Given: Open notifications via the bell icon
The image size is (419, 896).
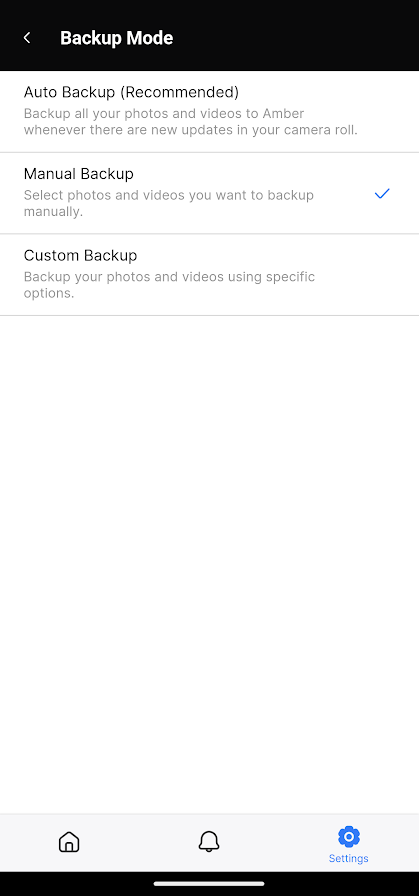Looking at the screenshot, I should (209, 842).
